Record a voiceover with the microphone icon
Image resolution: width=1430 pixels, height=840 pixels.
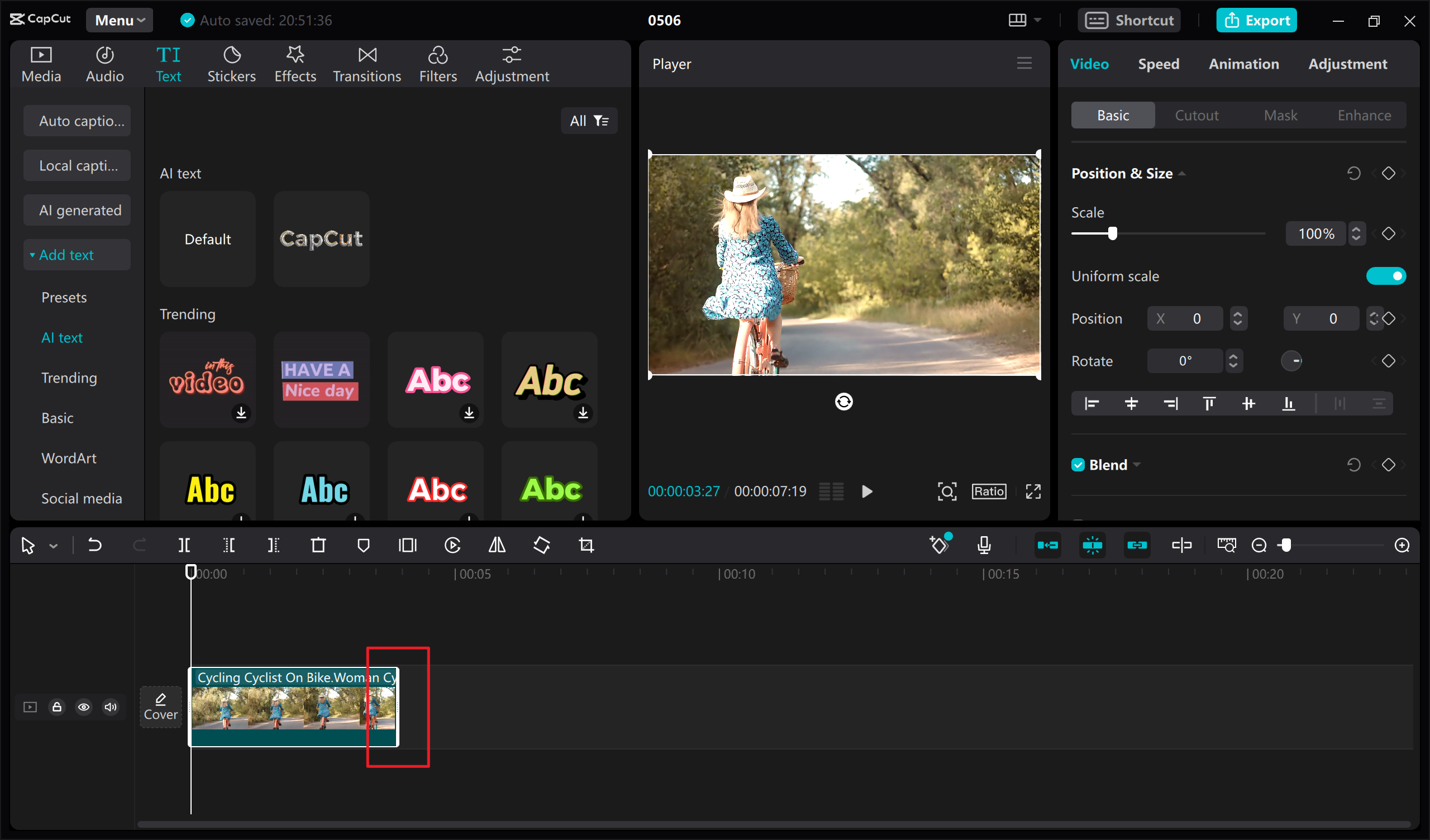click(x=985, y=545)
